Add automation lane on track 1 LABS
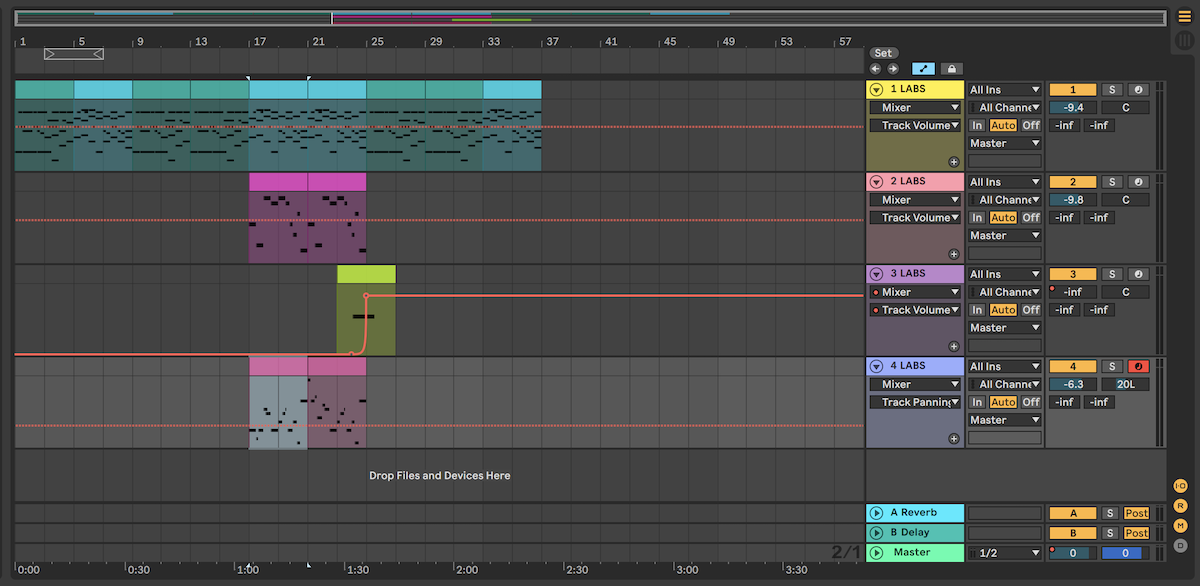Screen dimensions: 1200x586 [x=953, y=161]
